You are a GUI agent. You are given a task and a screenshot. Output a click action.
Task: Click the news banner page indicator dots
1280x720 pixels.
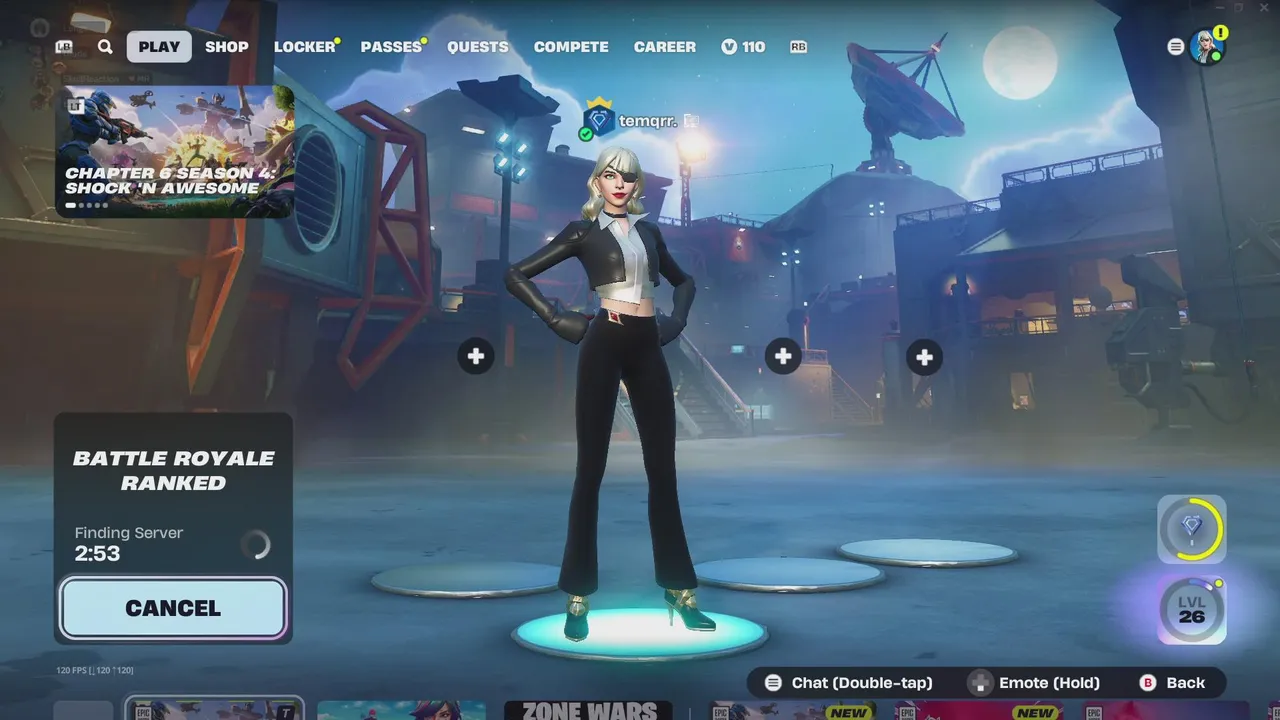pos(87,206)
